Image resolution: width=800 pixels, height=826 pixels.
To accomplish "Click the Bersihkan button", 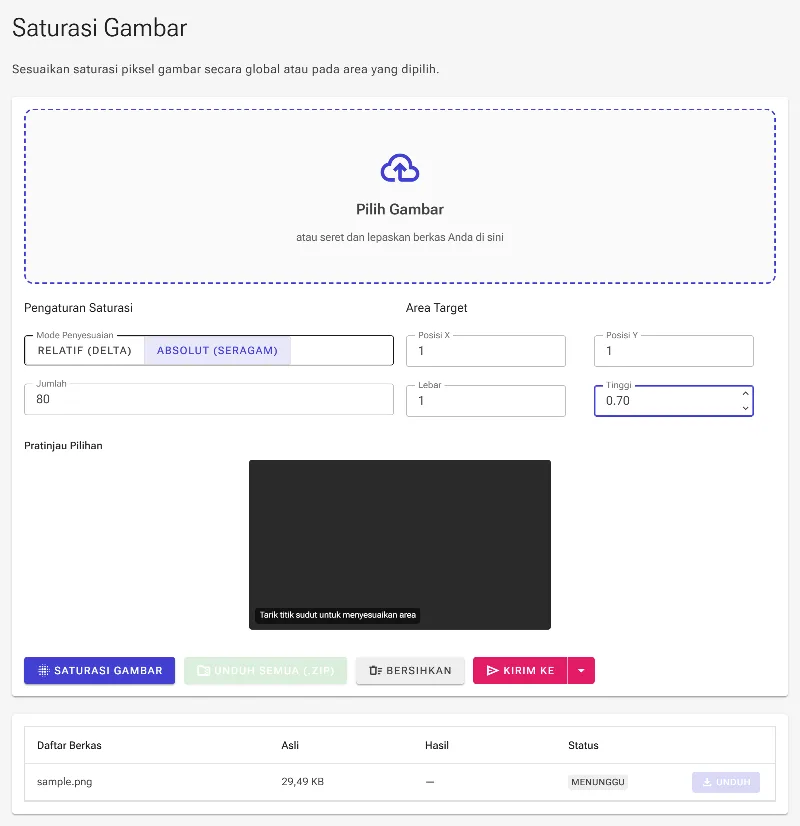I will [x=410, y=671].
